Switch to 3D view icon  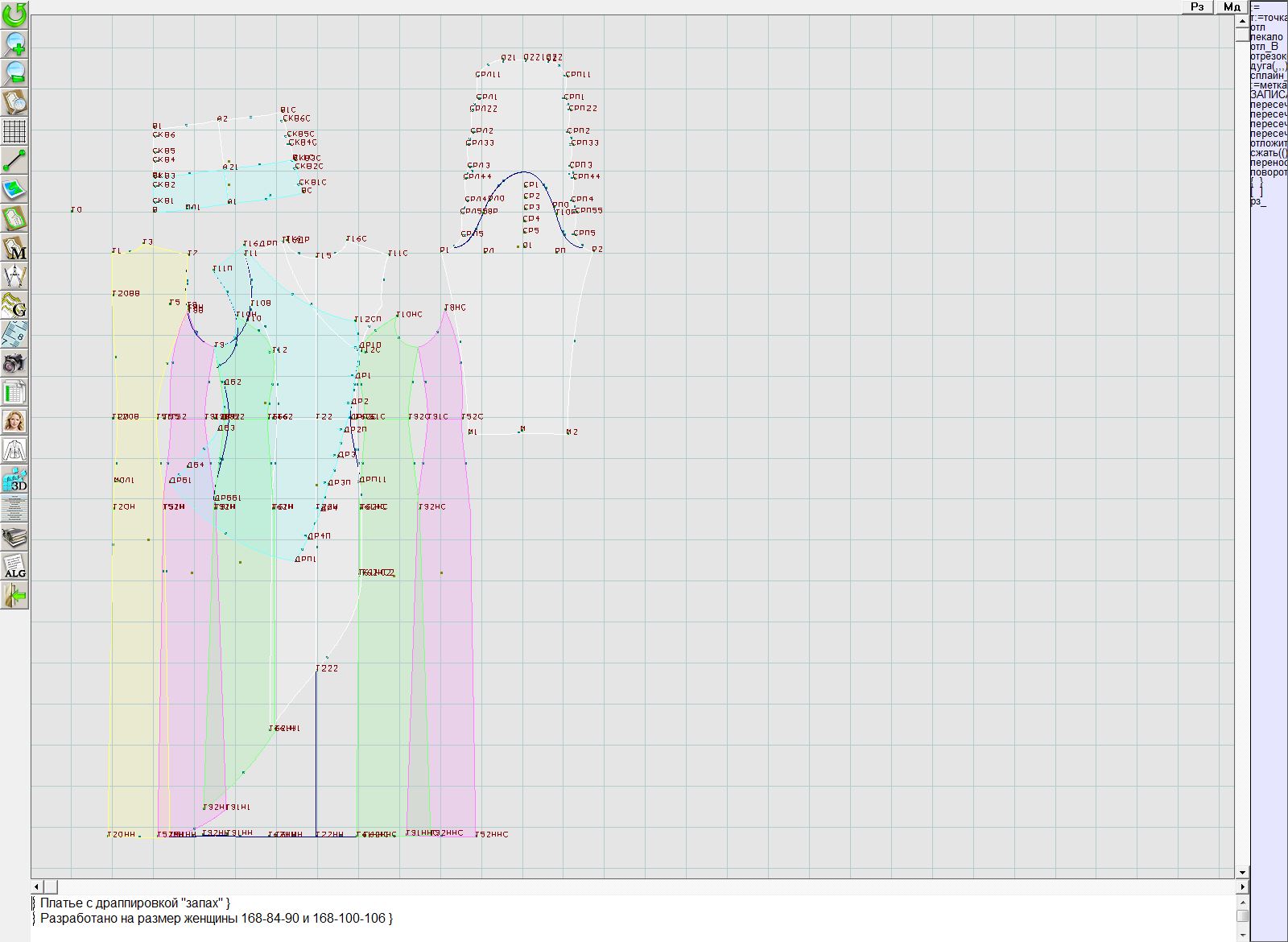click(14, 480)
